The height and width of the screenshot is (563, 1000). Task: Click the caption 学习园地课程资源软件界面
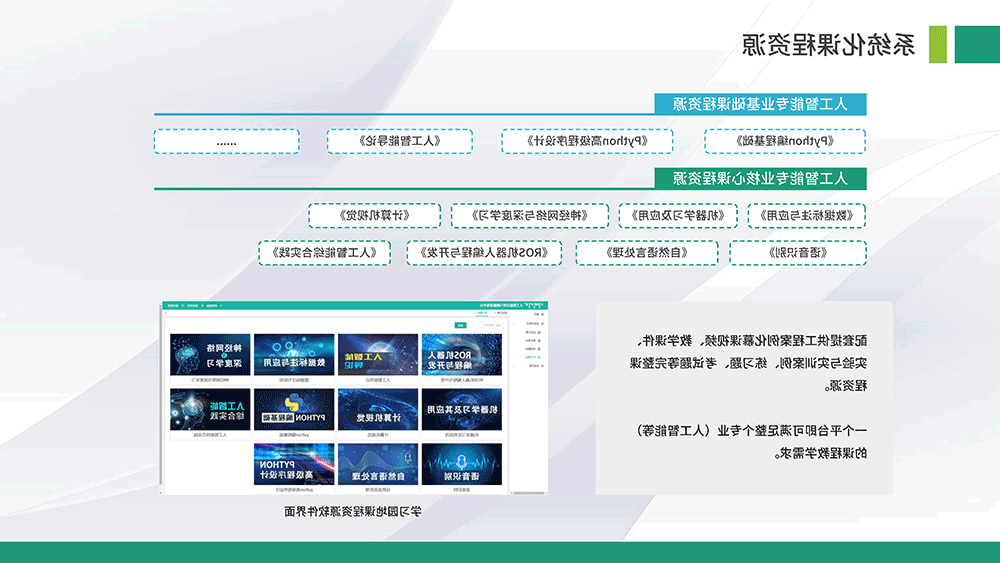[x=353, y=511]
